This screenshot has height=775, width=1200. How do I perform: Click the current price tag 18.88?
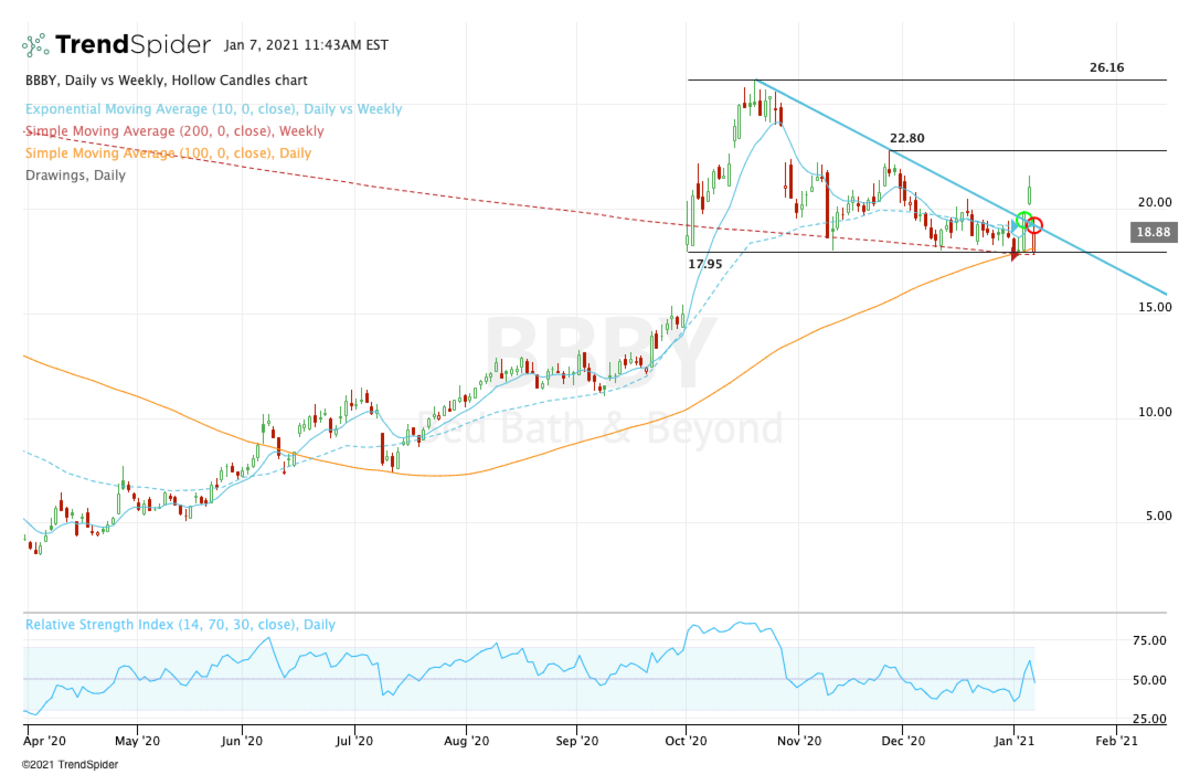(x=1153, y=232)
